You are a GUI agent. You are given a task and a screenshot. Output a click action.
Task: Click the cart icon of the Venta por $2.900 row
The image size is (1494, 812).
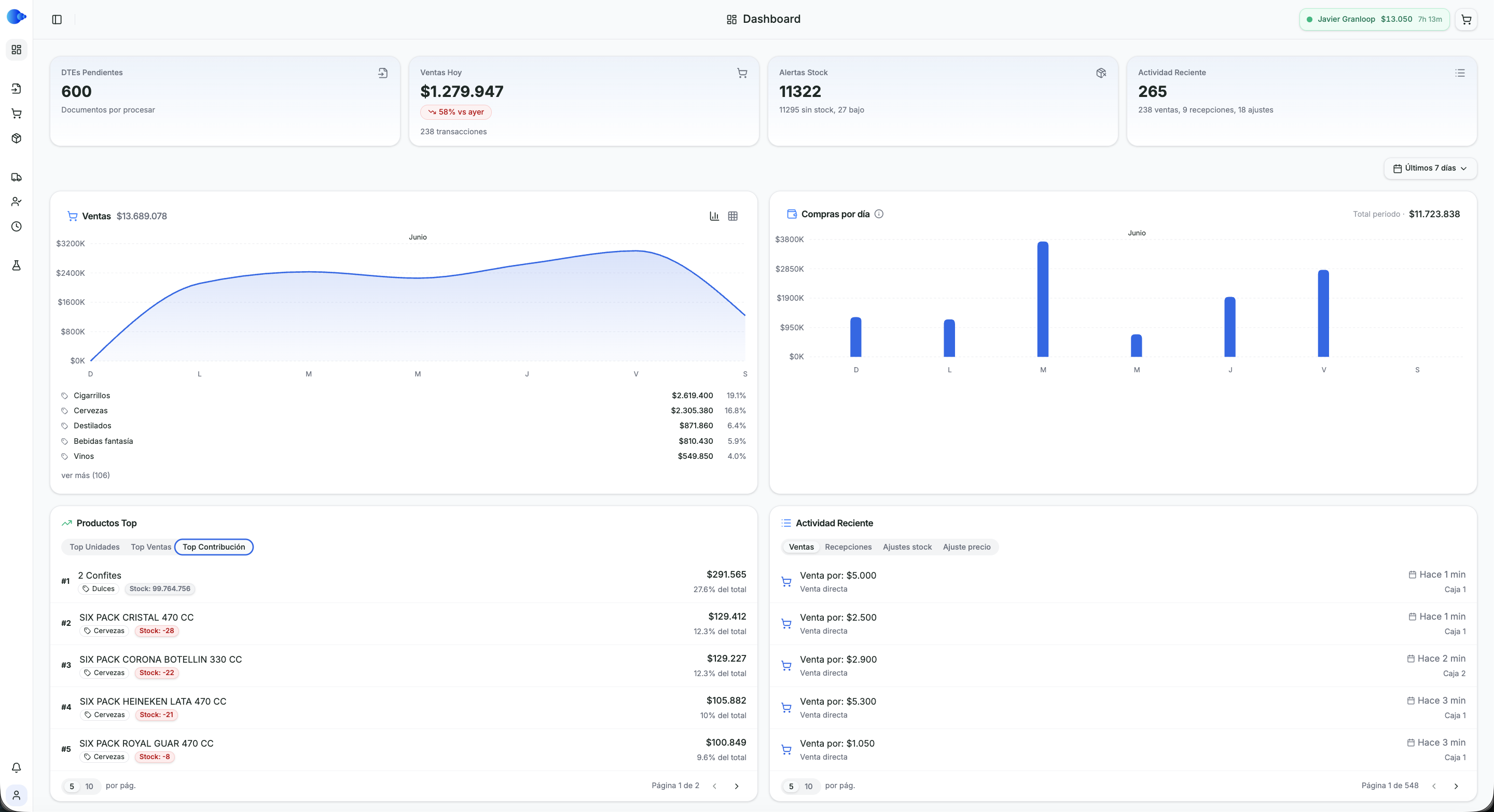[786, 665]
